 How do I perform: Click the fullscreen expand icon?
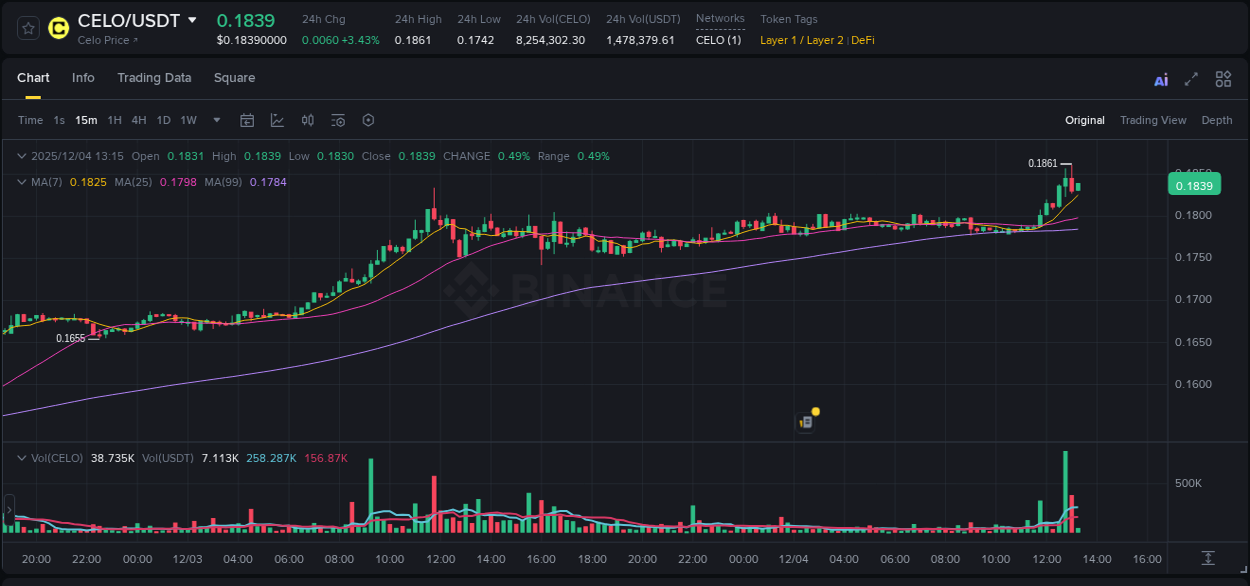[1190, 78]
